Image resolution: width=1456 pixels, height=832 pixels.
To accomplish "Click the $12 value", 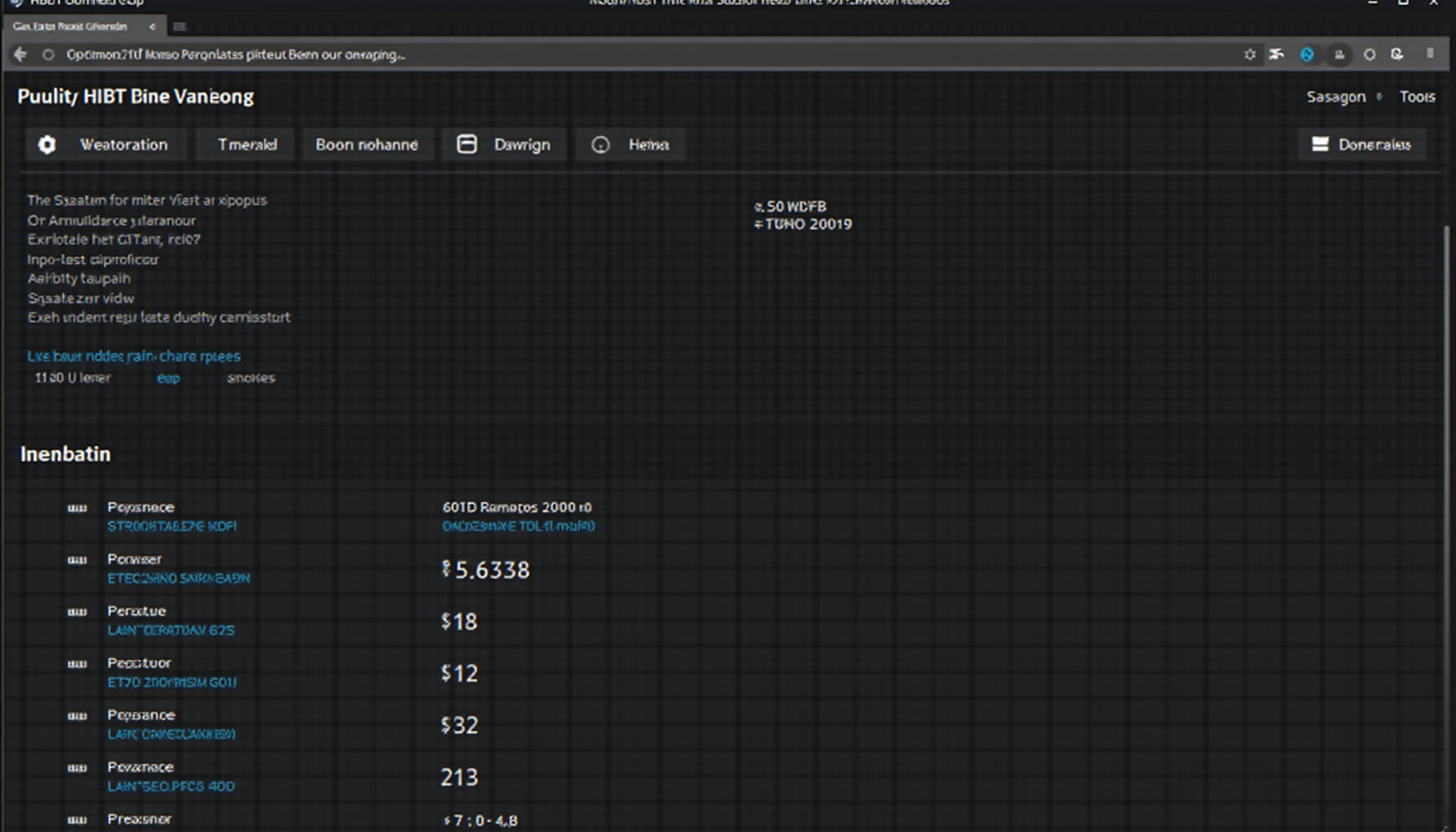I will pos(459,674).
